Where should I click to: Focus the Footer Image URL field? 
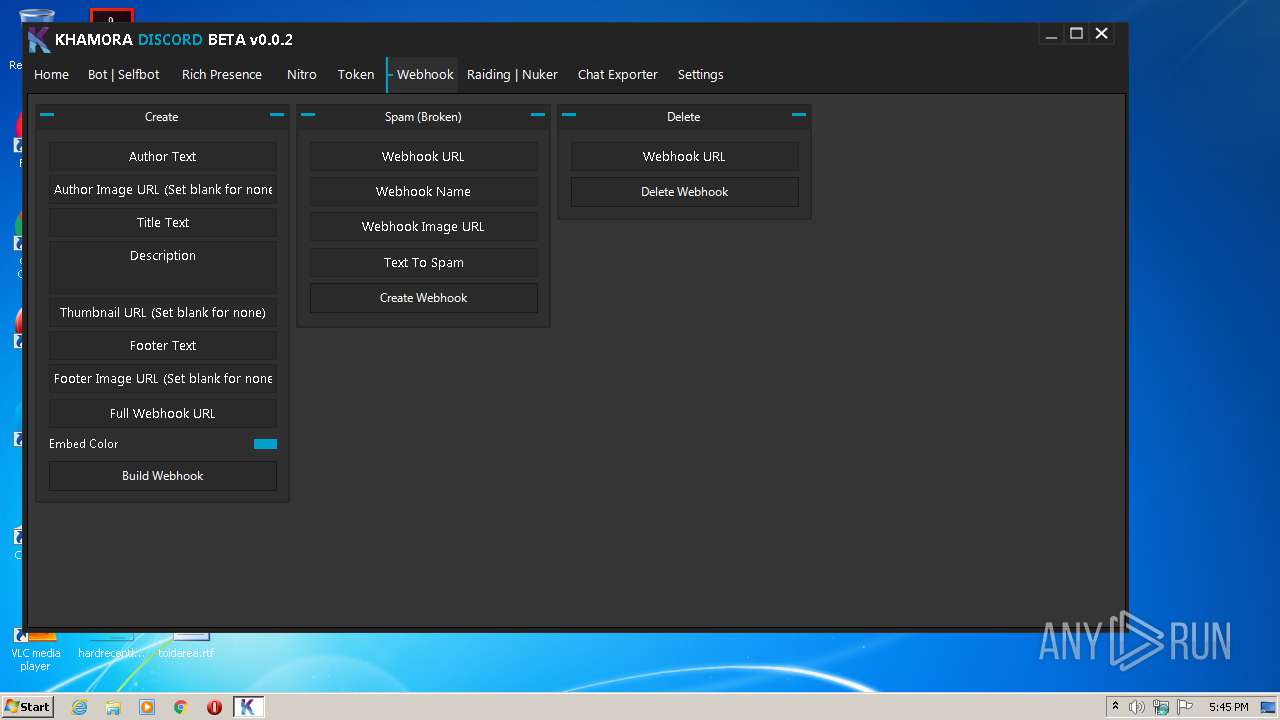point(163,379)
